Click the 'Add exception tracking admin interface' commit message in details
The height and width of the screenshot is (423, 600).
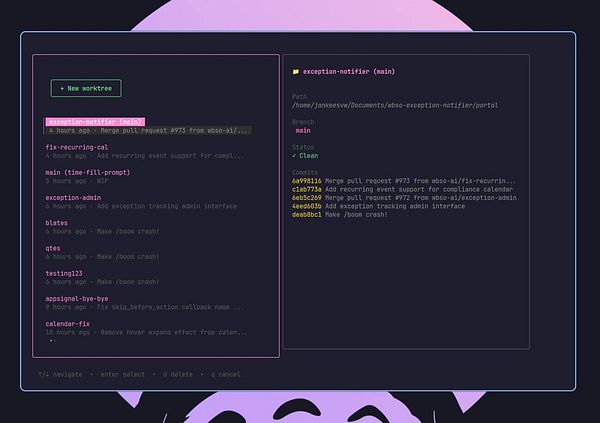[395, 206]
